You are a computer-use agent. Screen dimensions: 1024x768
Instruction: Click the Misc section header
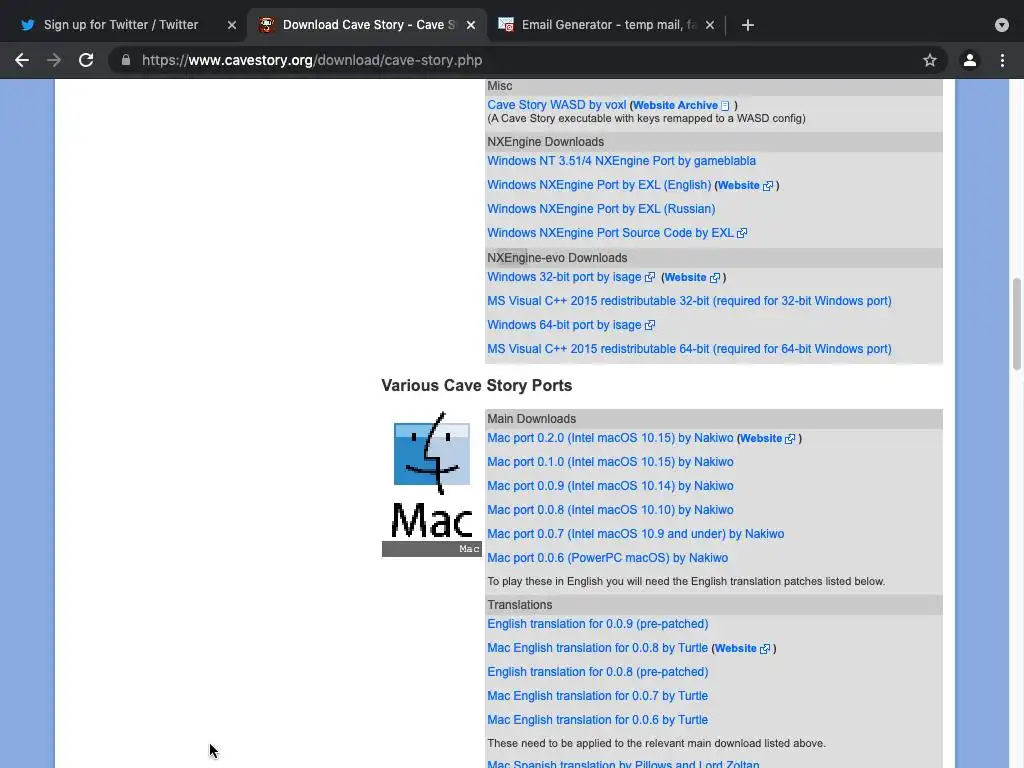714,86
